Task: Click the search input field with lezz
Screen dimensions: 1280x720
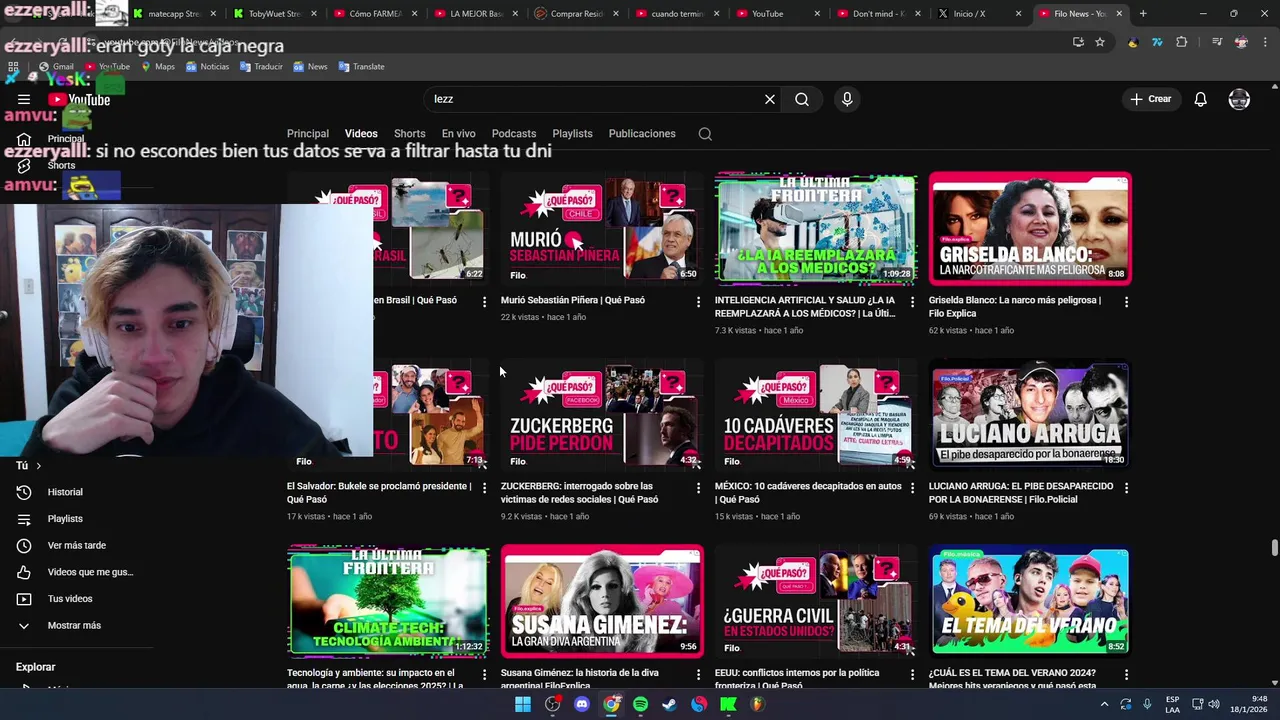Action: point(595,99)
